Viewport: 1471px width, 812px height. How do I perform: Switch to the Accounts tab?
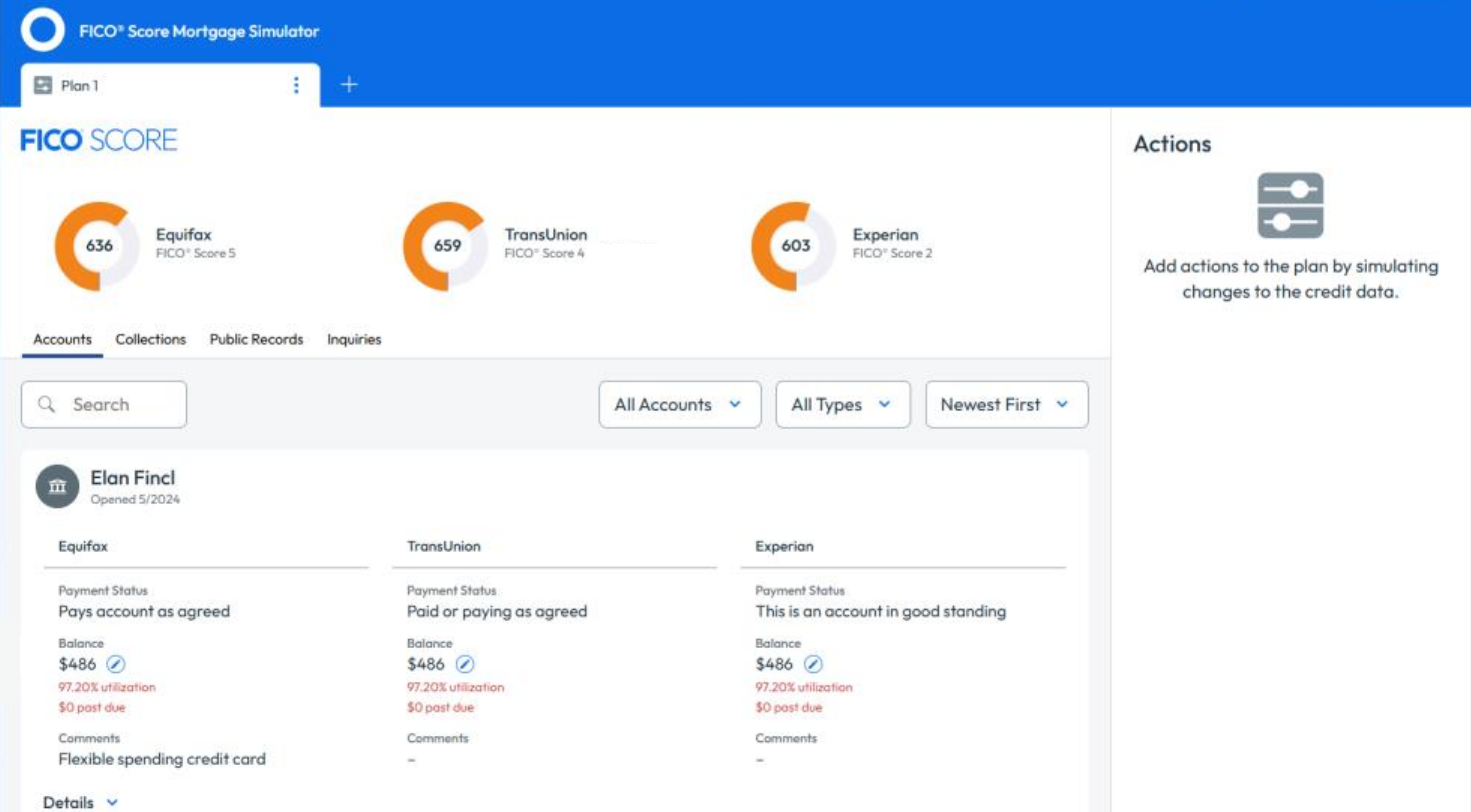pyautogui.click(x=62, y=340)
